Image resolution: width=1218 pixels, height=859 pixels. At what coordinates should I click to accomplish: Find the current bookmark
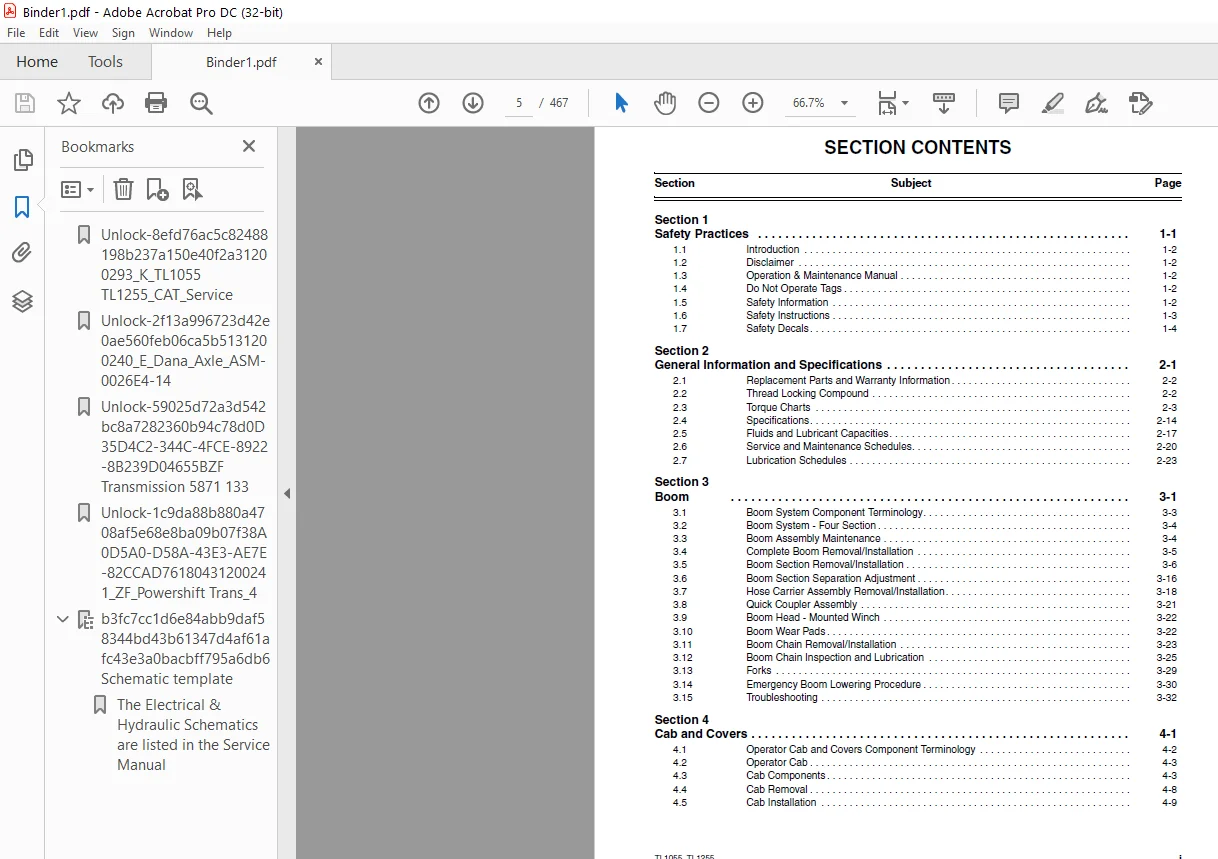[x=192, y=189]
